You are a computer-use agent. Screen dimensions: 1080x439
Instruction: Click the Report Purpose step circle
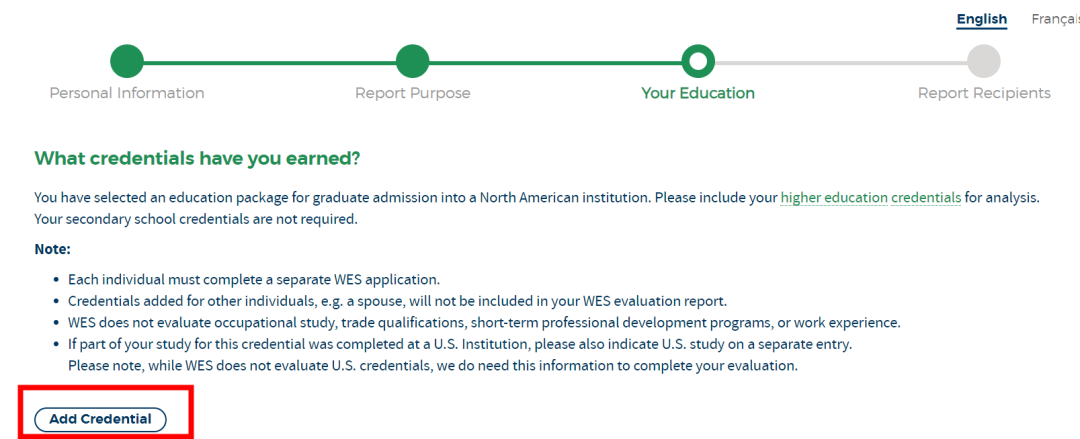[x=412, y=62]
